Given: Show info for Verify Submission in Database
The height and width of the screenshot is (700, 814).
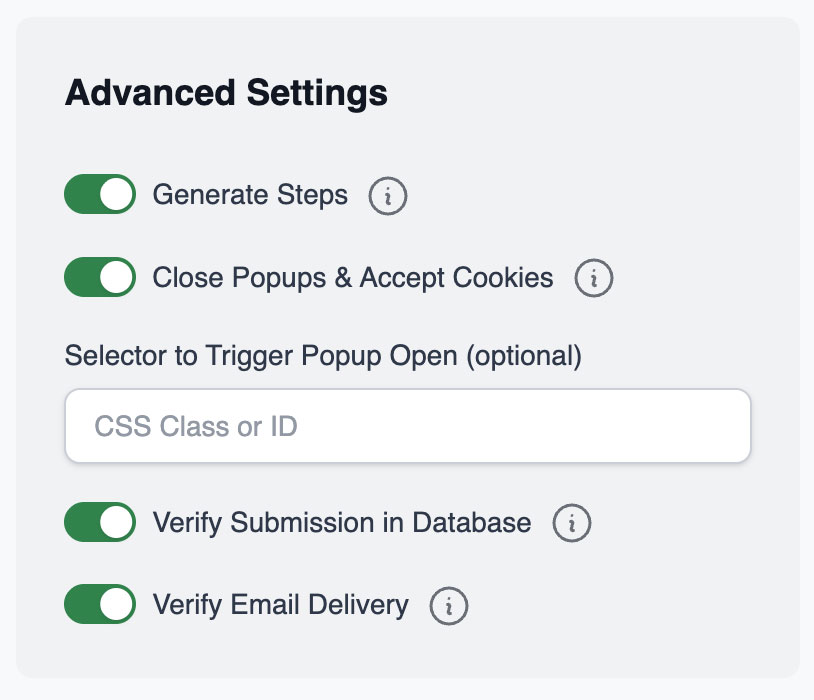Looking at the screenshot, I should [x=572, y=523].
